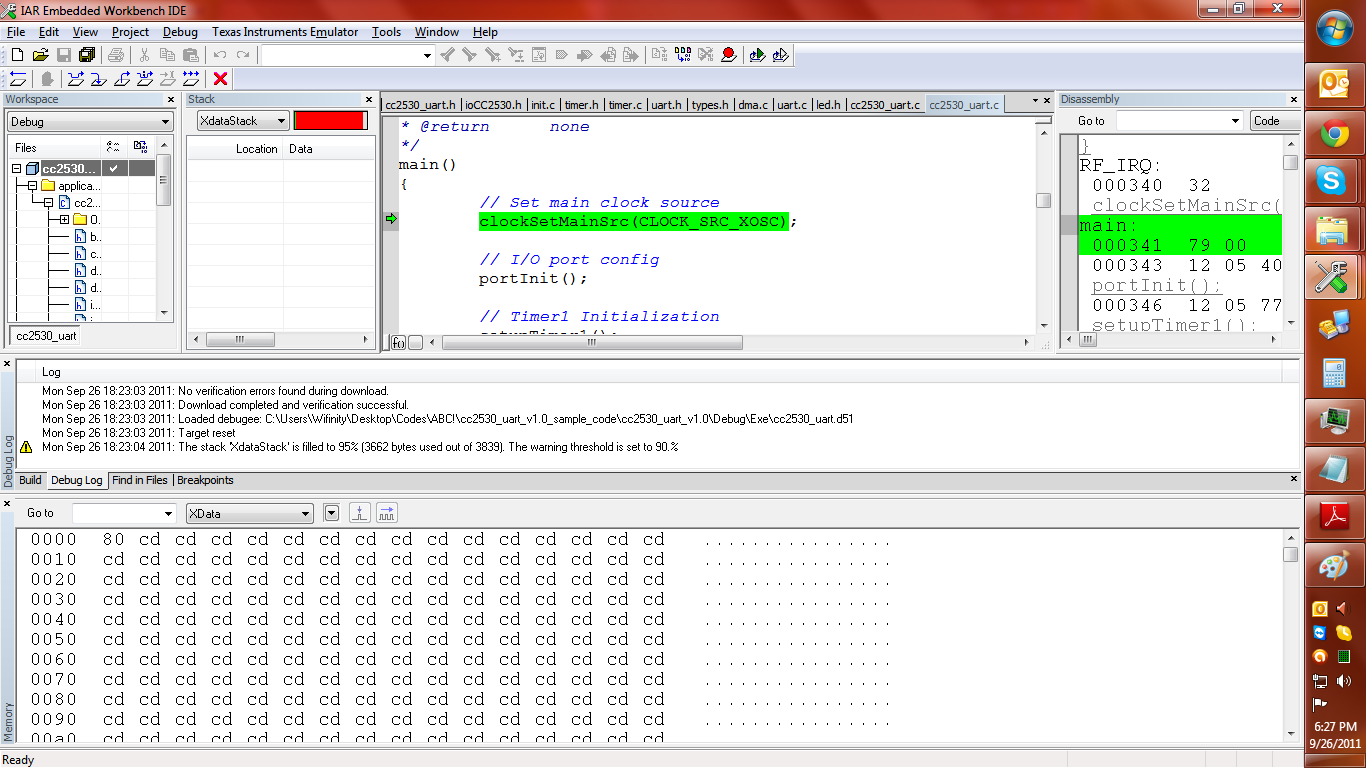
Task: Expand the Output folder in workspace tree
Action: point(64,219)
